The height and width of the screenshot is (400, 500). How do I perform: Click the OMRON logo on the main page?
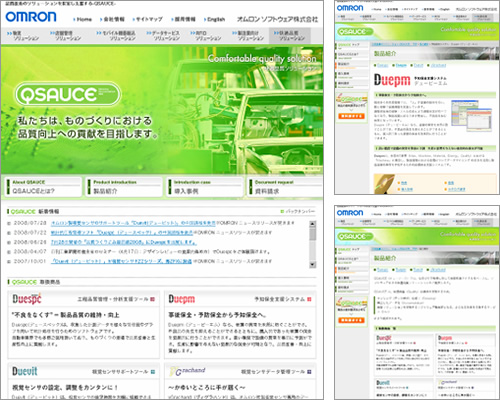click(x=31, y=17)
